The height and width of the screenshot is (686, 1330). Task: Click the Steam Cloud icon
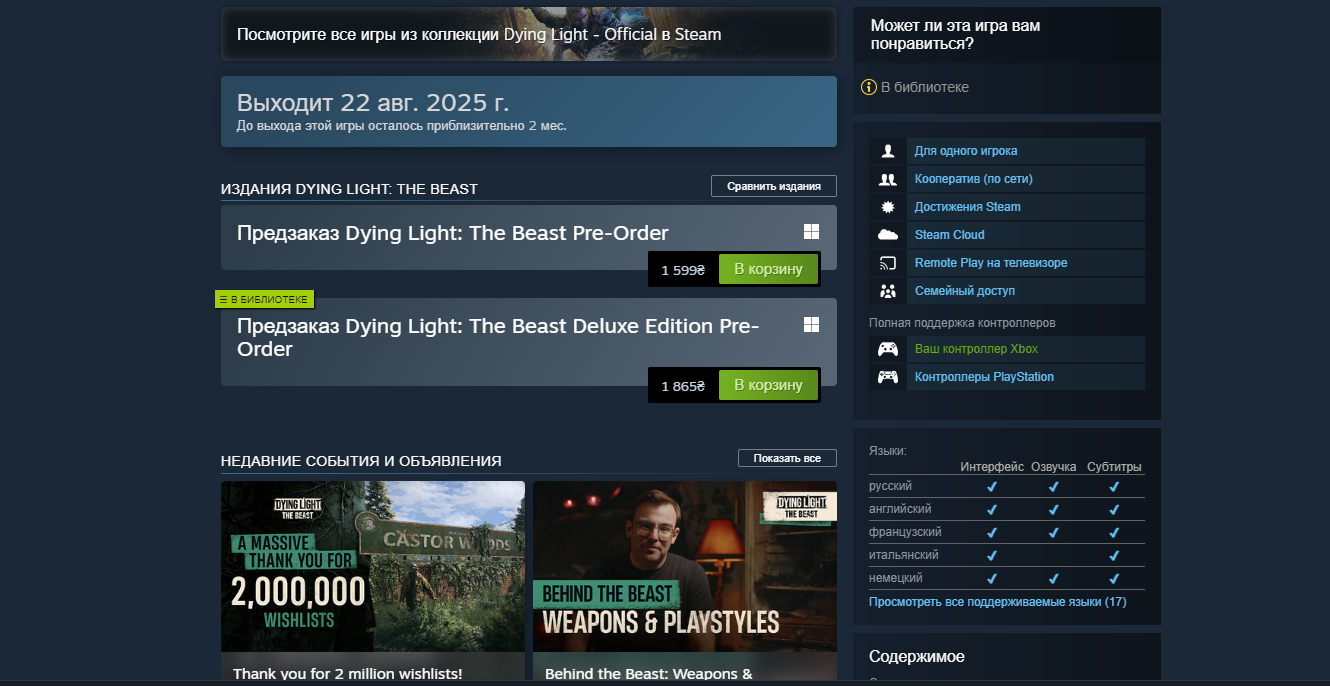[x=887, y=235]
